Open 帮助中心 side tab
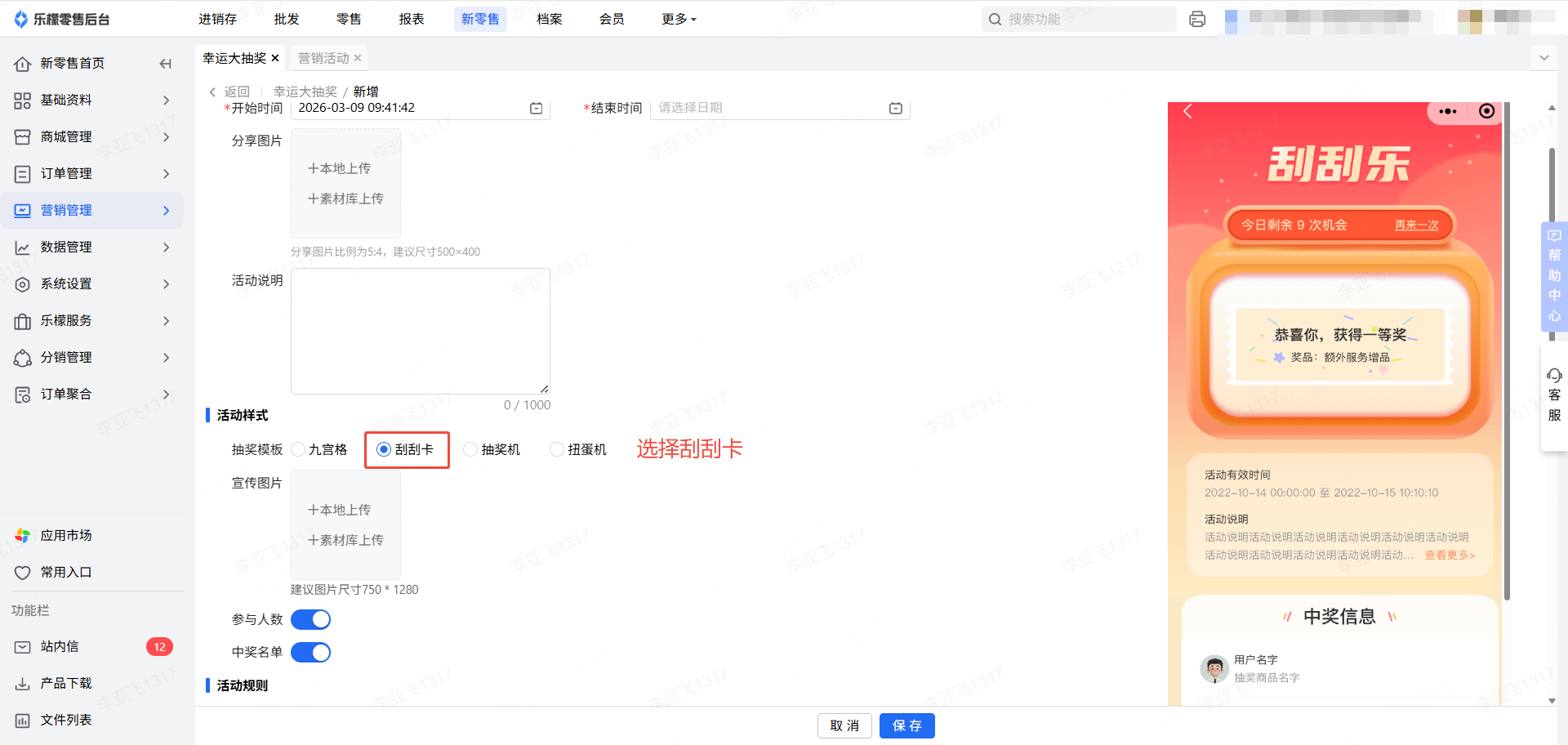Viewport: 1568px width, 745px height. pos(1554,276)
